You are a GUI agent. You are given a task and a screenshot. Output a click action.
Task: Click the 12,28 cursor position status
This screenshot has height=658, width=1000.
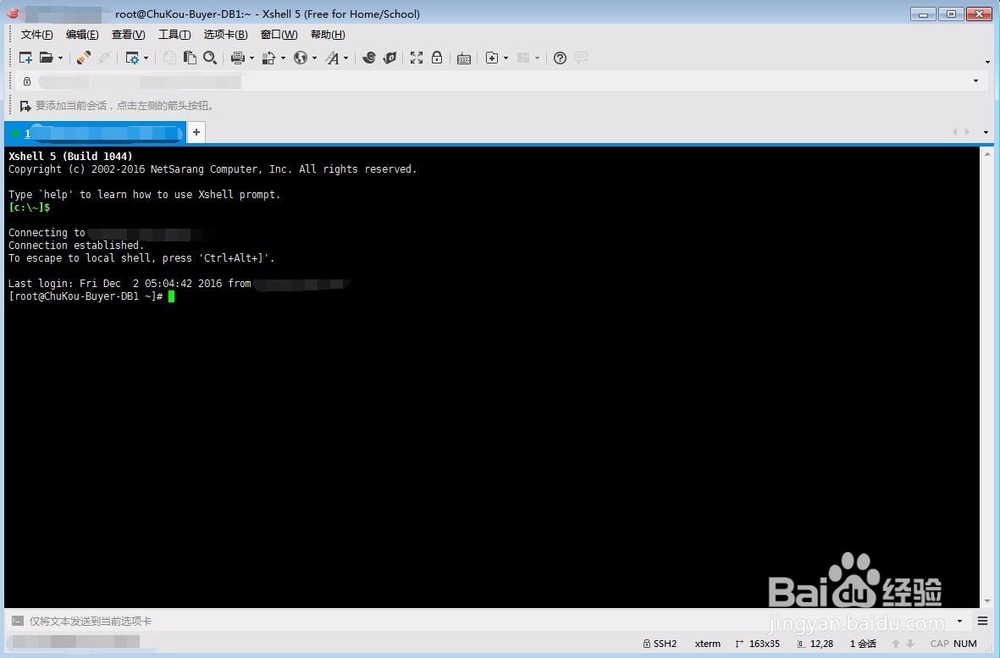click(815, 643)
